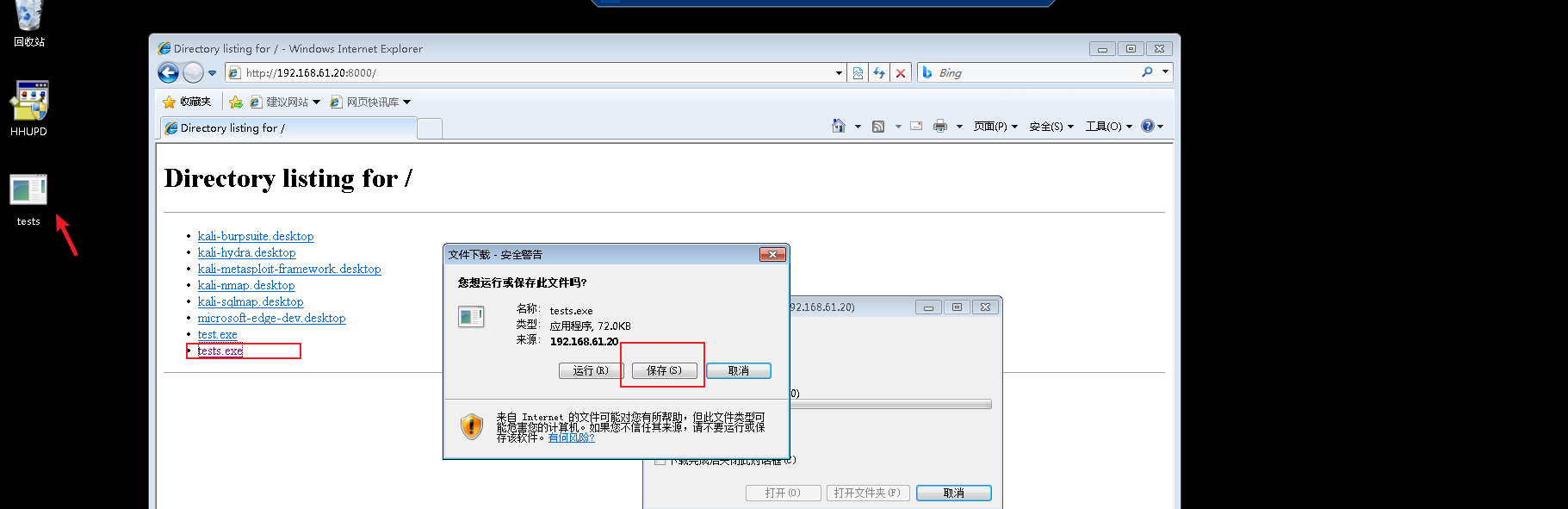Viewport: 1568px width, 509px height.
Task: Open the 网页快讯库 web slice gallery
Action: (370, 102)
